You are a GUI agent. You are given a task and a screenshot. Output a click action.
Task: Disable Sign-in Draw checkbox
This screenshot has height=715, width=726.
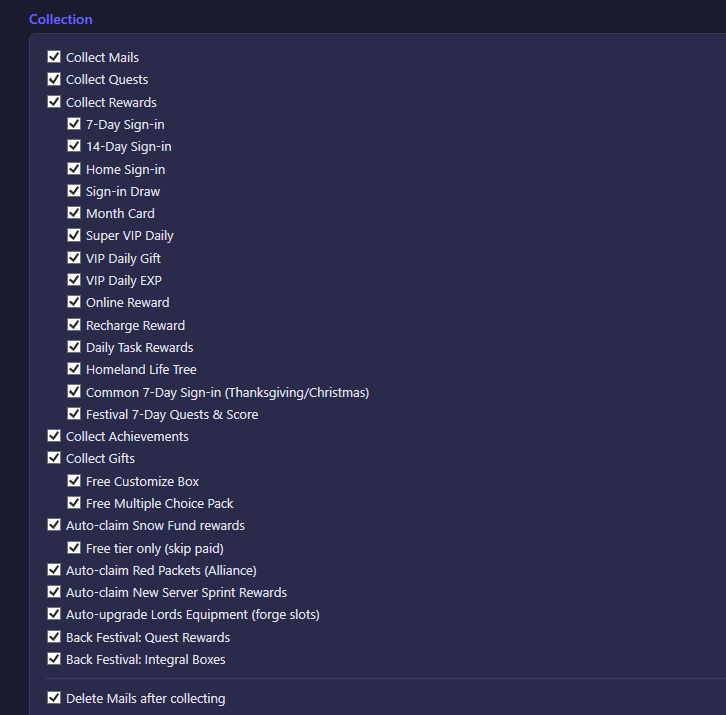click(74, 191)
